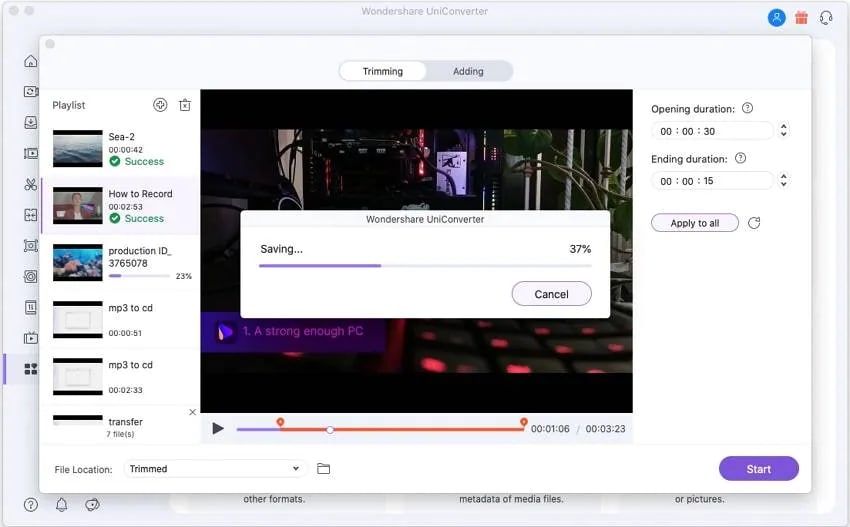
Task: Select the mp3 to cd 00:00:51 item
Action: pos(120,320)
